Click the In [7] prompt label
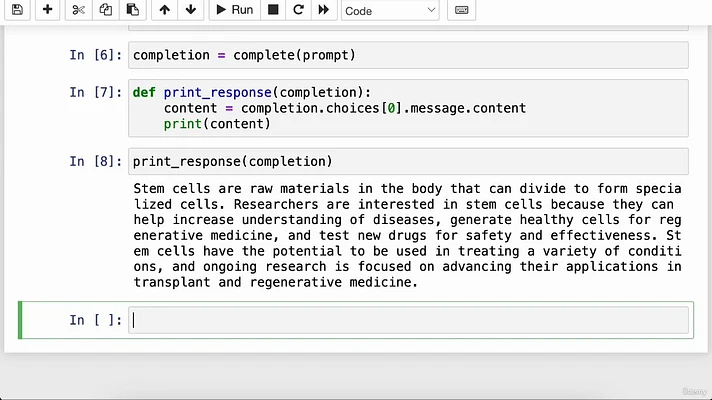Screen dimensions: 712x400 pyautogui.click(x=95, y=92)
